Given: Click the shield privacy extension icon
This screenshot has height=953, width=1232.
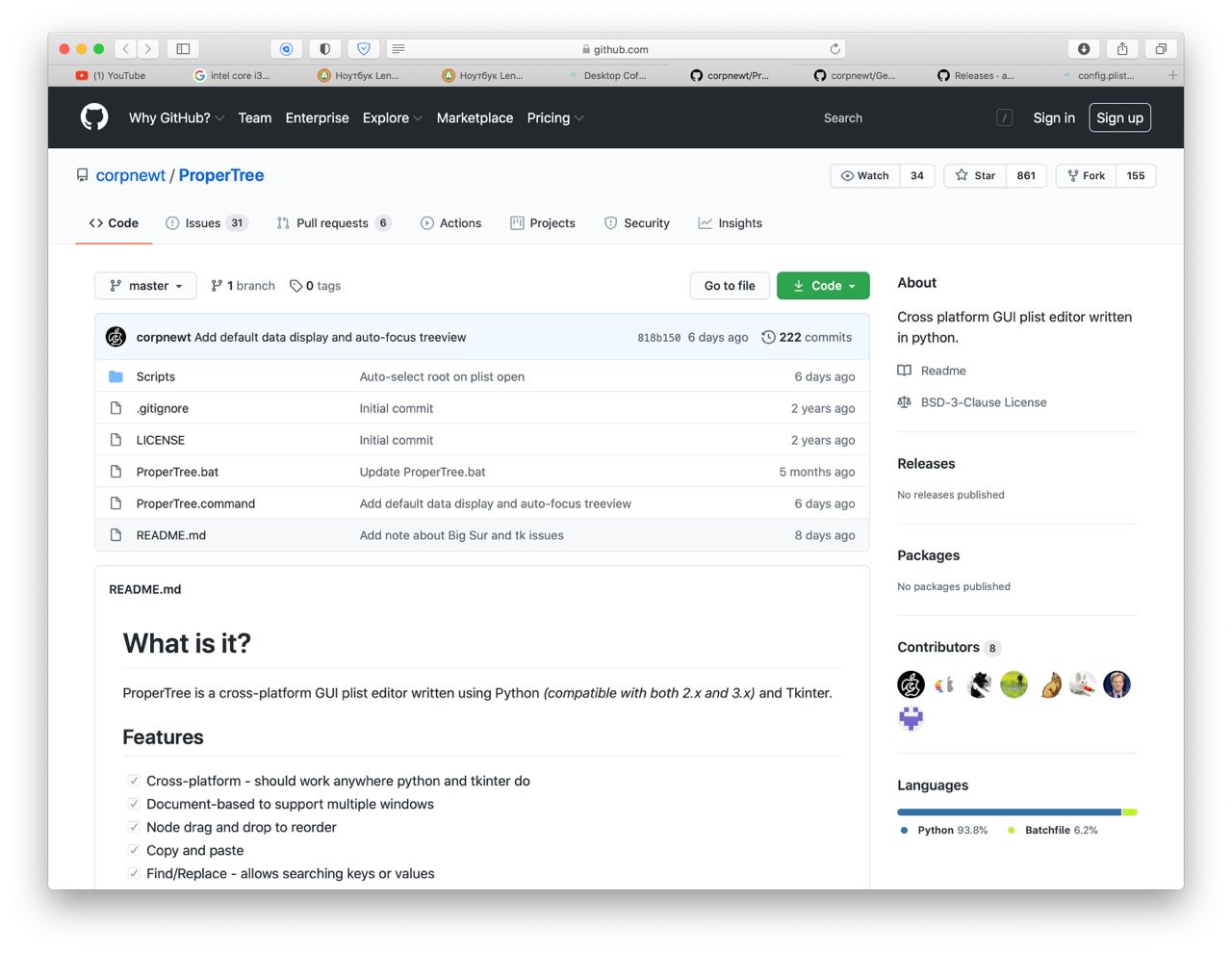Looking at the screenshot, I should 363,48.
